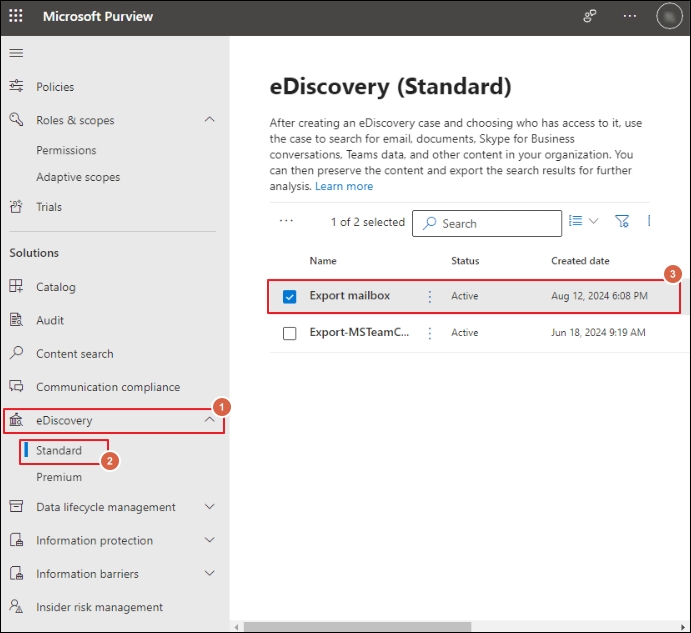691x633 pixels.
Task: Select Premium under eDiscovery
Action: pyautogui.click(x=59, y=477)
